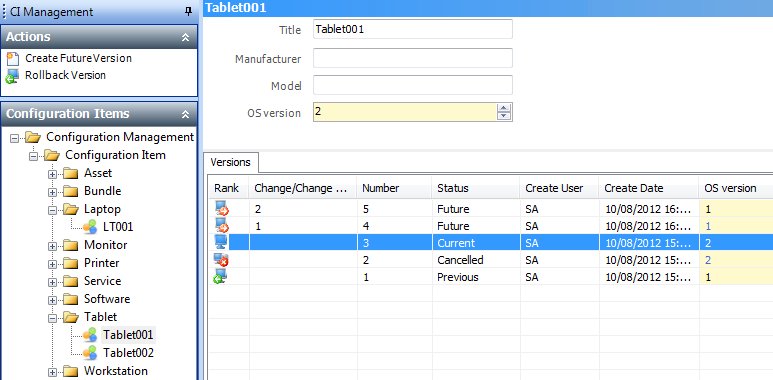Click the Tablet001 item icon
Screen dimensions: 773x380
pos(90,335)
